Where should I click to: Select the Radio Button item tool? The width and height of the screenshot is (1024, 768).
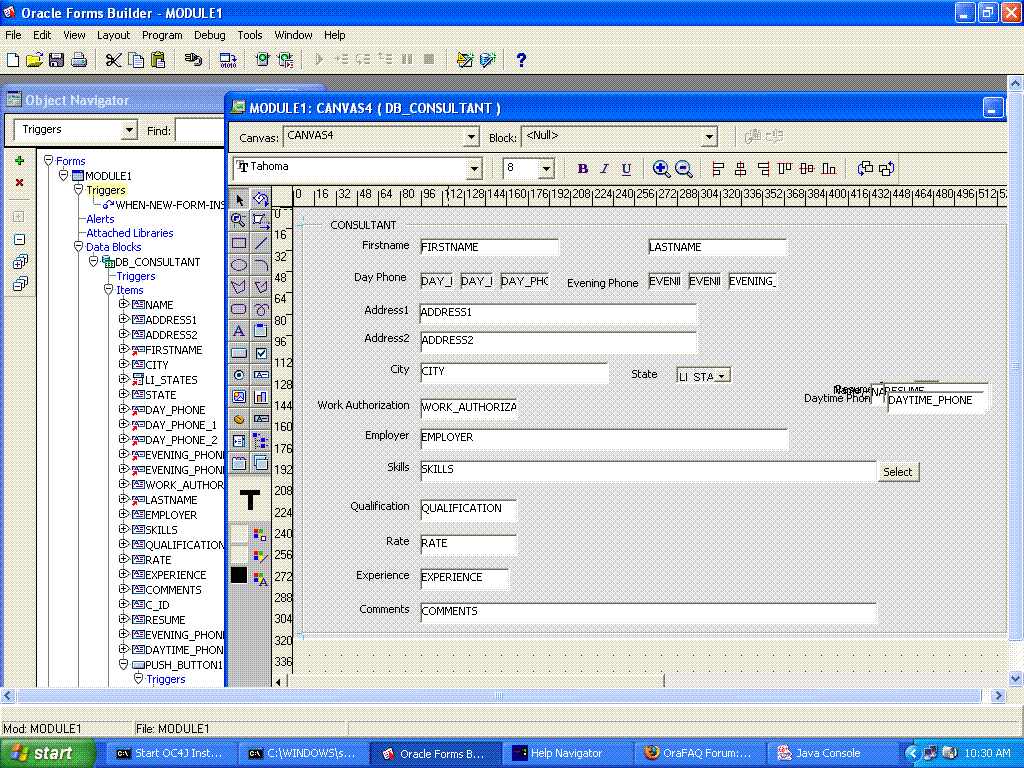239,375
